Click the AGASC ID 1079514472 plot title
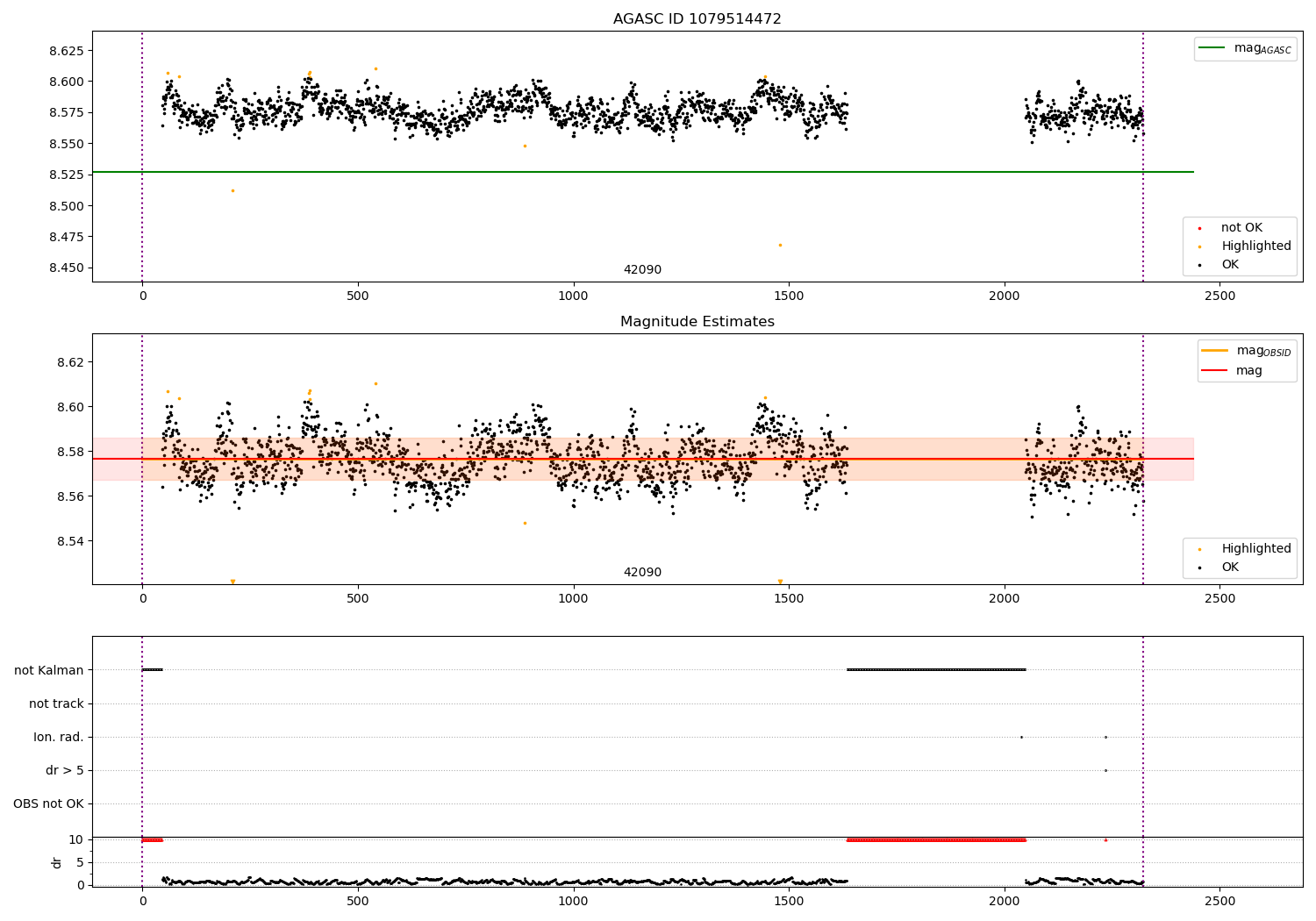The image size is (1316, 921). click(697, 19)
